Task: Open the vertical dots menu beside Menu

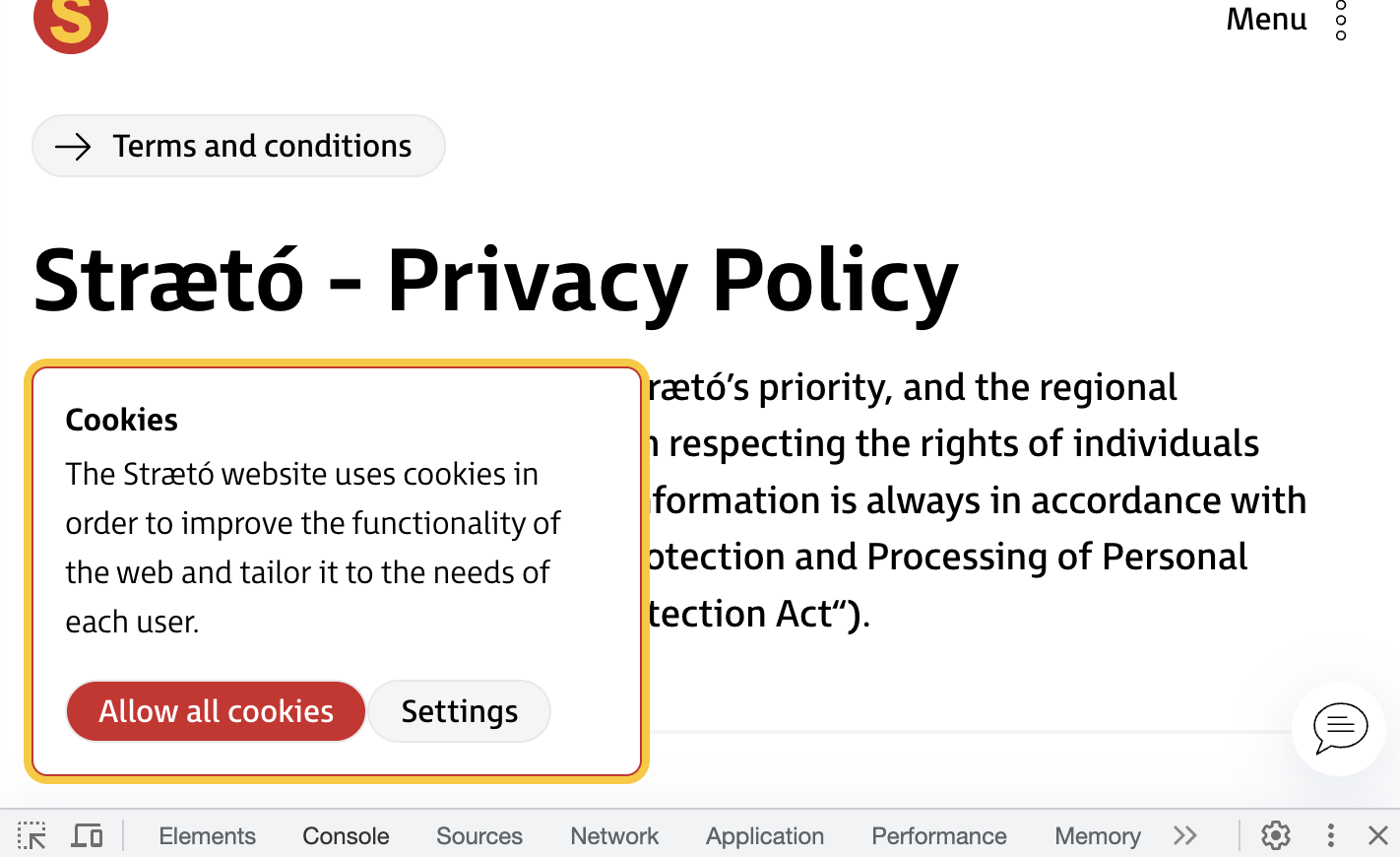Action: click(x=1340, y=21)
